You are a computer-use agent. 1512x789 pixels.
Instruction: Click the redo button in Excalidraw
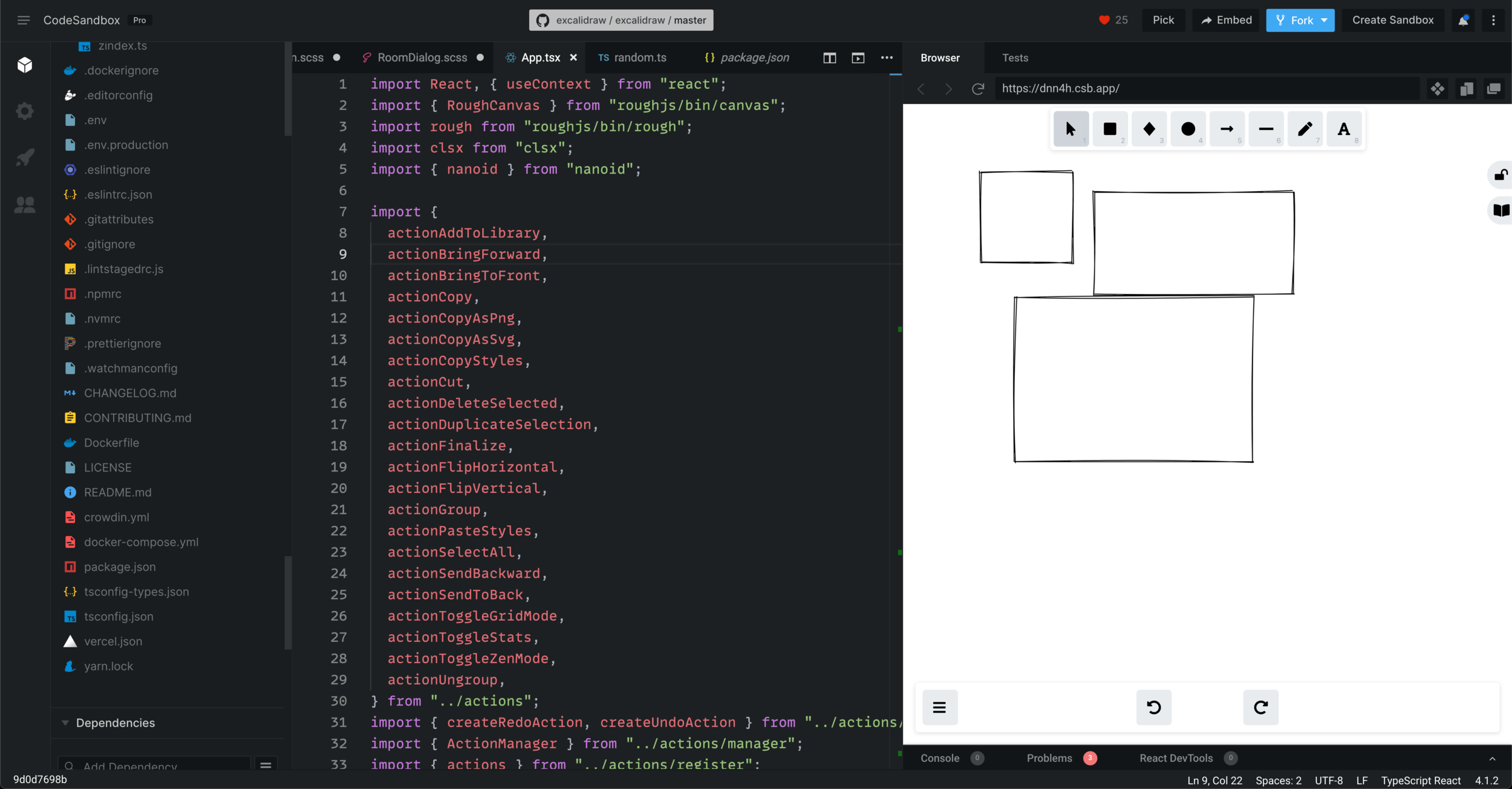point(1260,707)
